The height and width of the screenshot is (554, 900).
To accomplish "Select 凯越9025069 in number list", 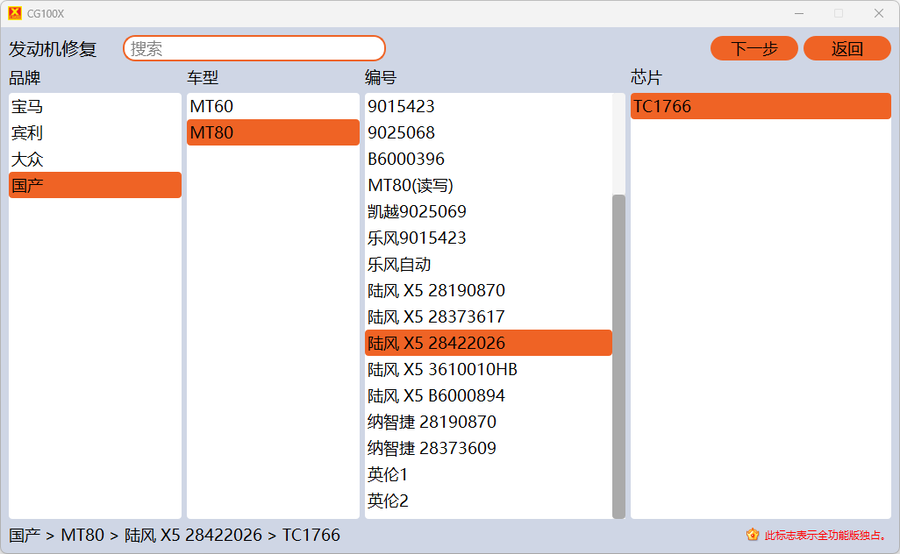I will pyautogui.click(x=488, y=212).
